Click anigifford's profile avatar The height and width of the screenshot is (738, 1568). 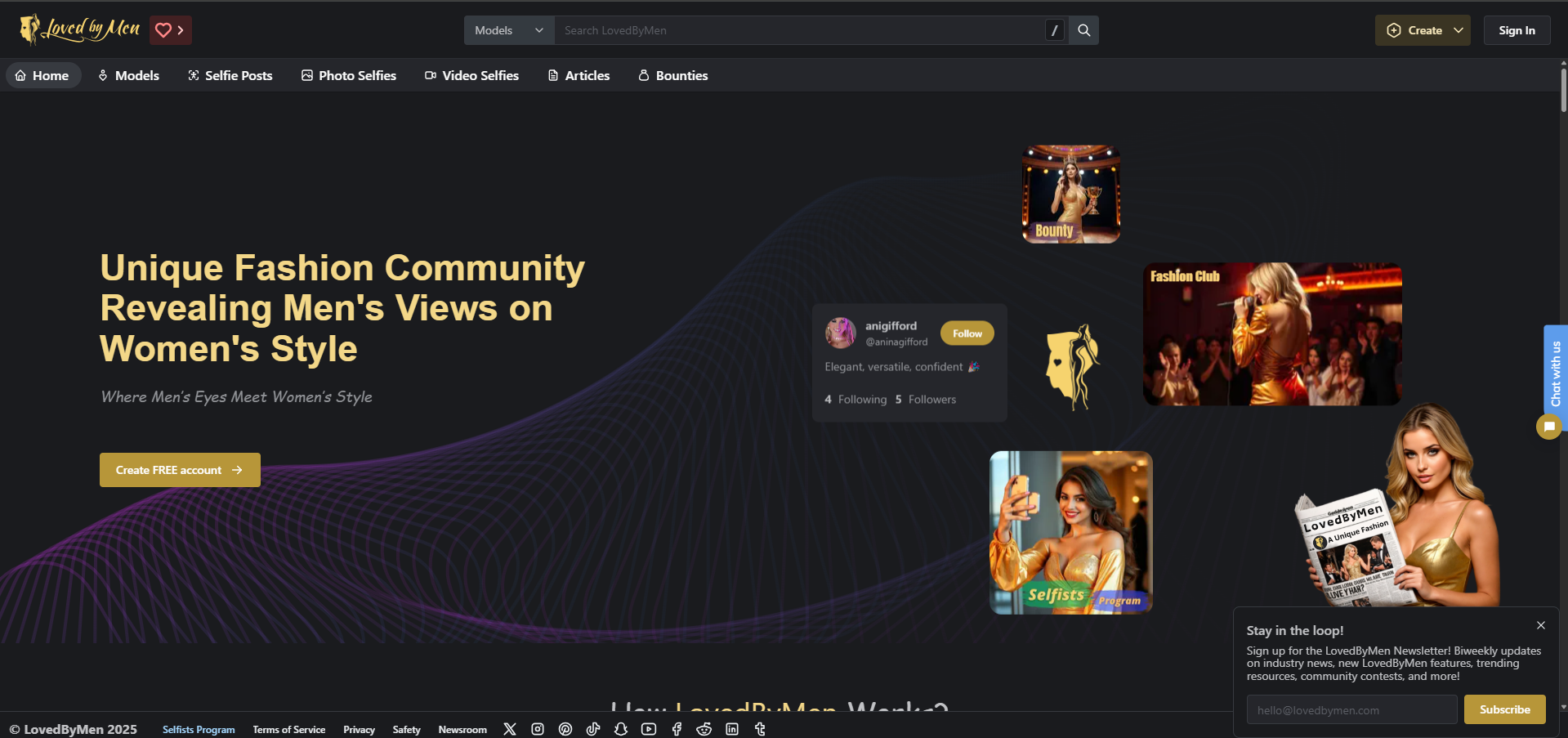[x=841, y=333]
